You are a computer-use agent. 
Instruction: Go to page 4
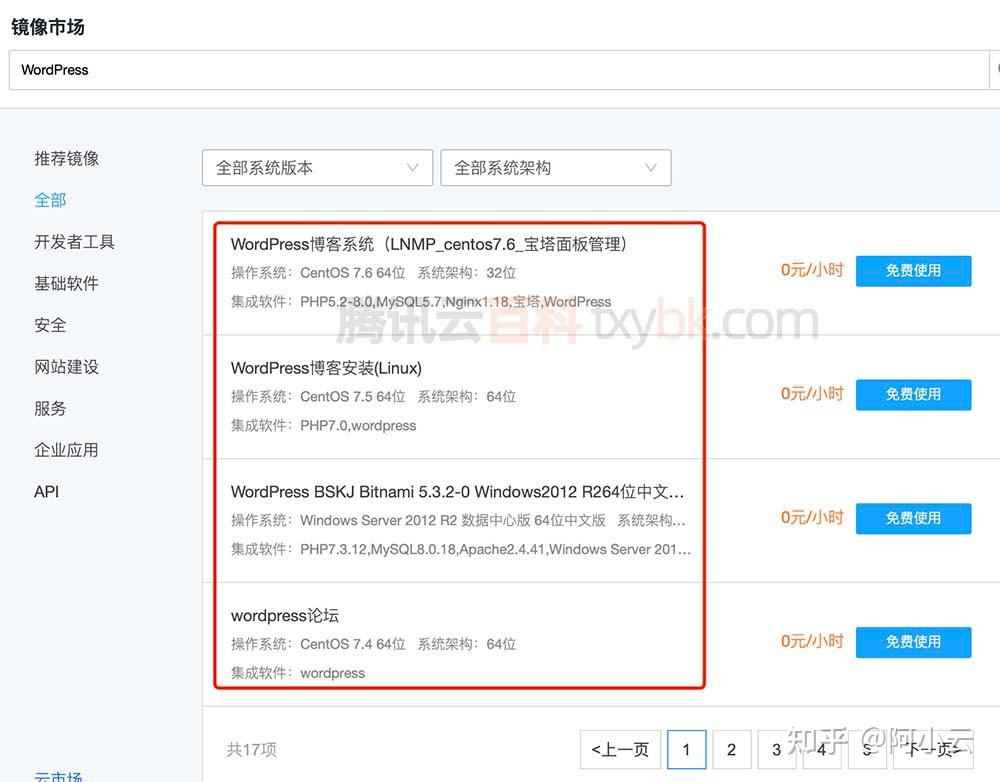pos(822,749)
